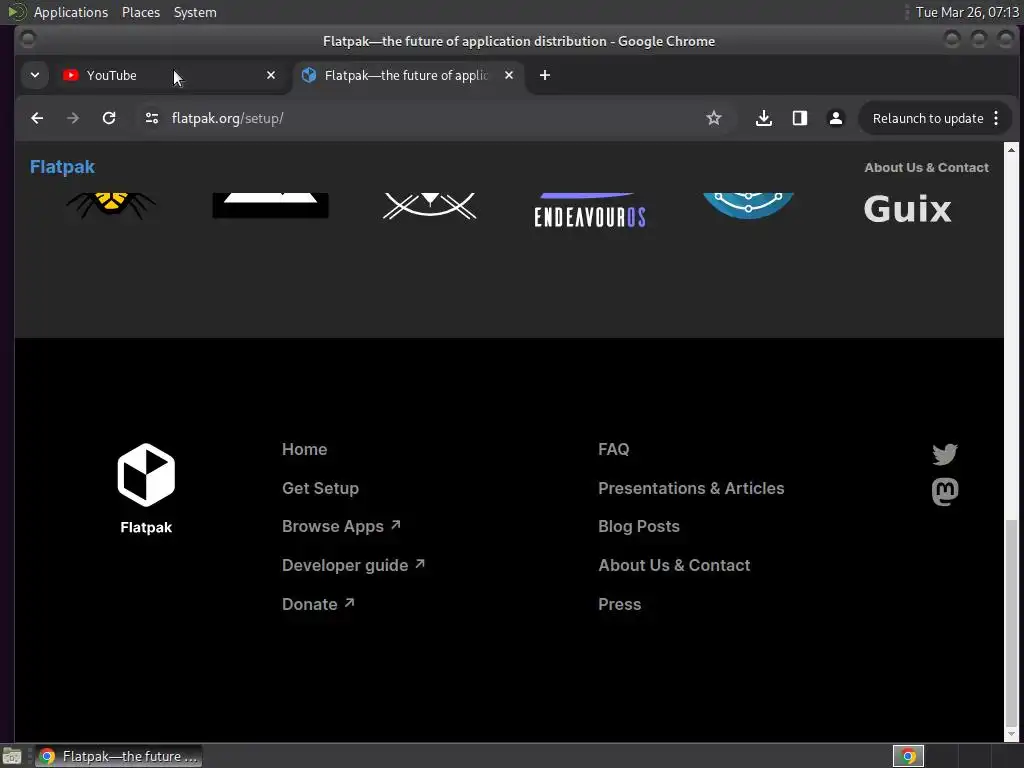The height and width of the screenshot is (768, 1024).
Task: Switch to the YouTube tab
Action: (170, 75)
